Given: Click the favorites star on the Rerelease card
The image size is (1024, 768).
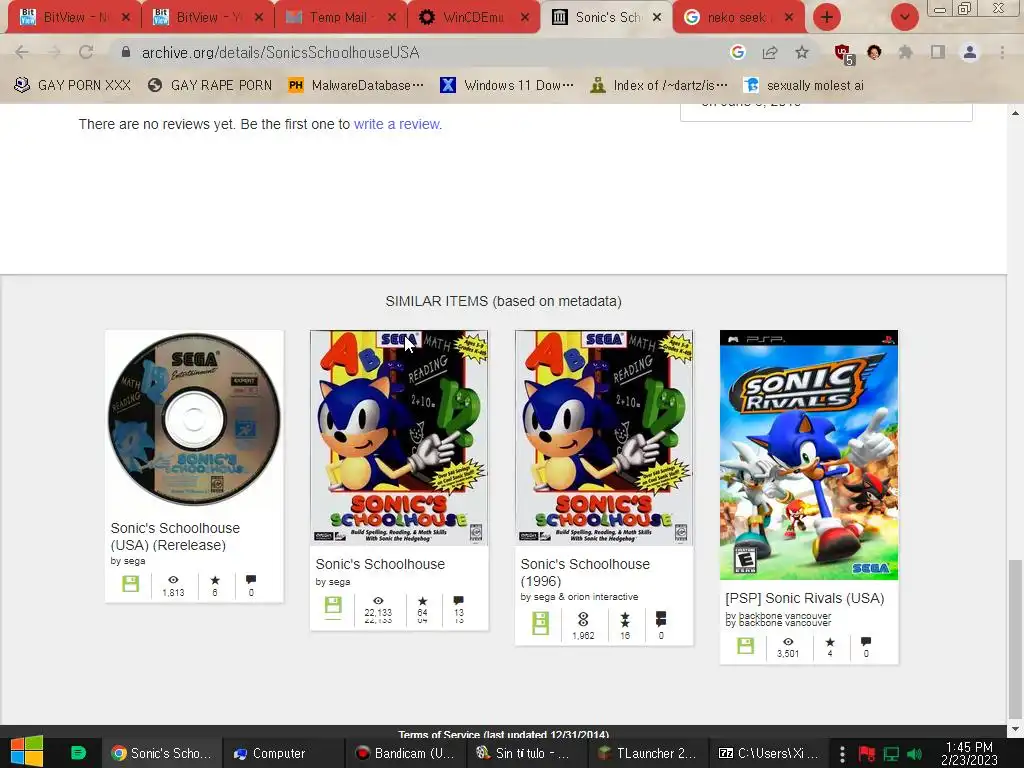Looking at the screenshot, I should tap(215, 580).
